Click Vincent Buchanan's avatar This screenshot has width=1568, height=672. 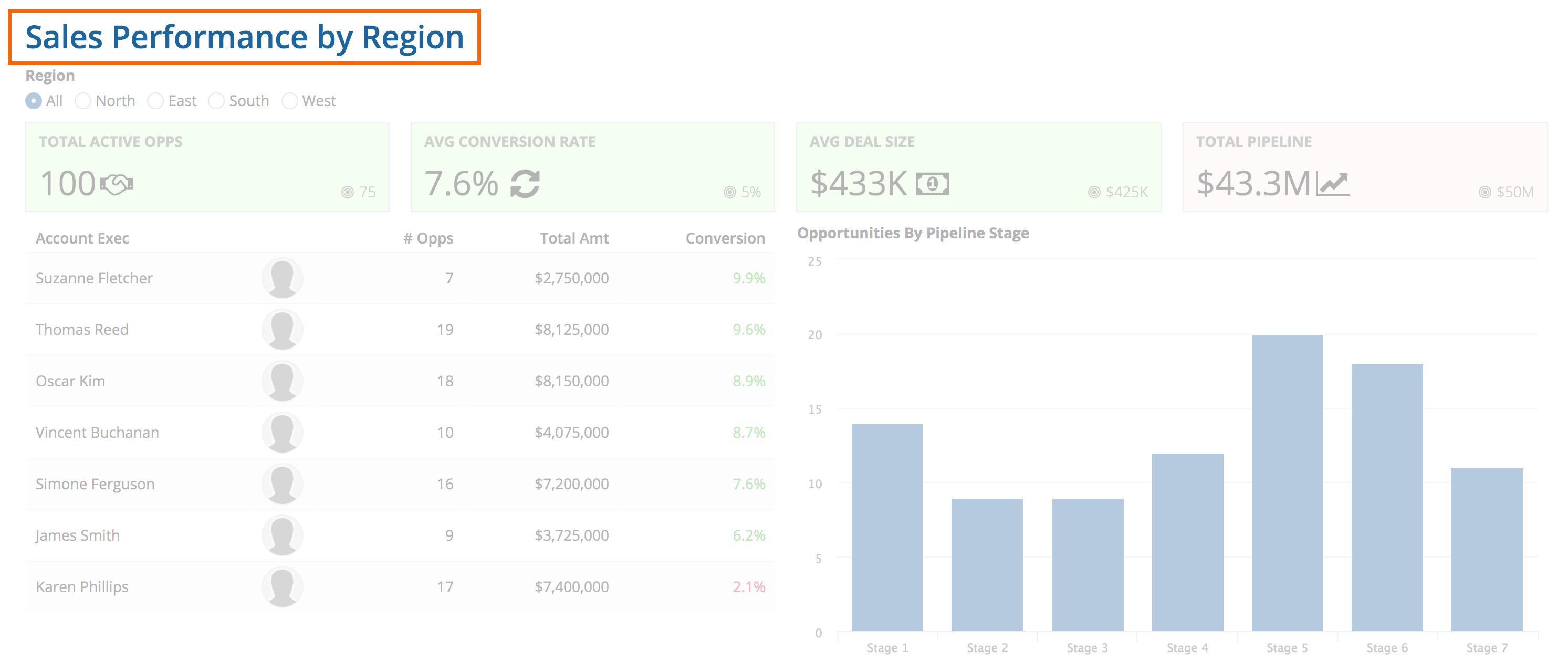(283, 432)
